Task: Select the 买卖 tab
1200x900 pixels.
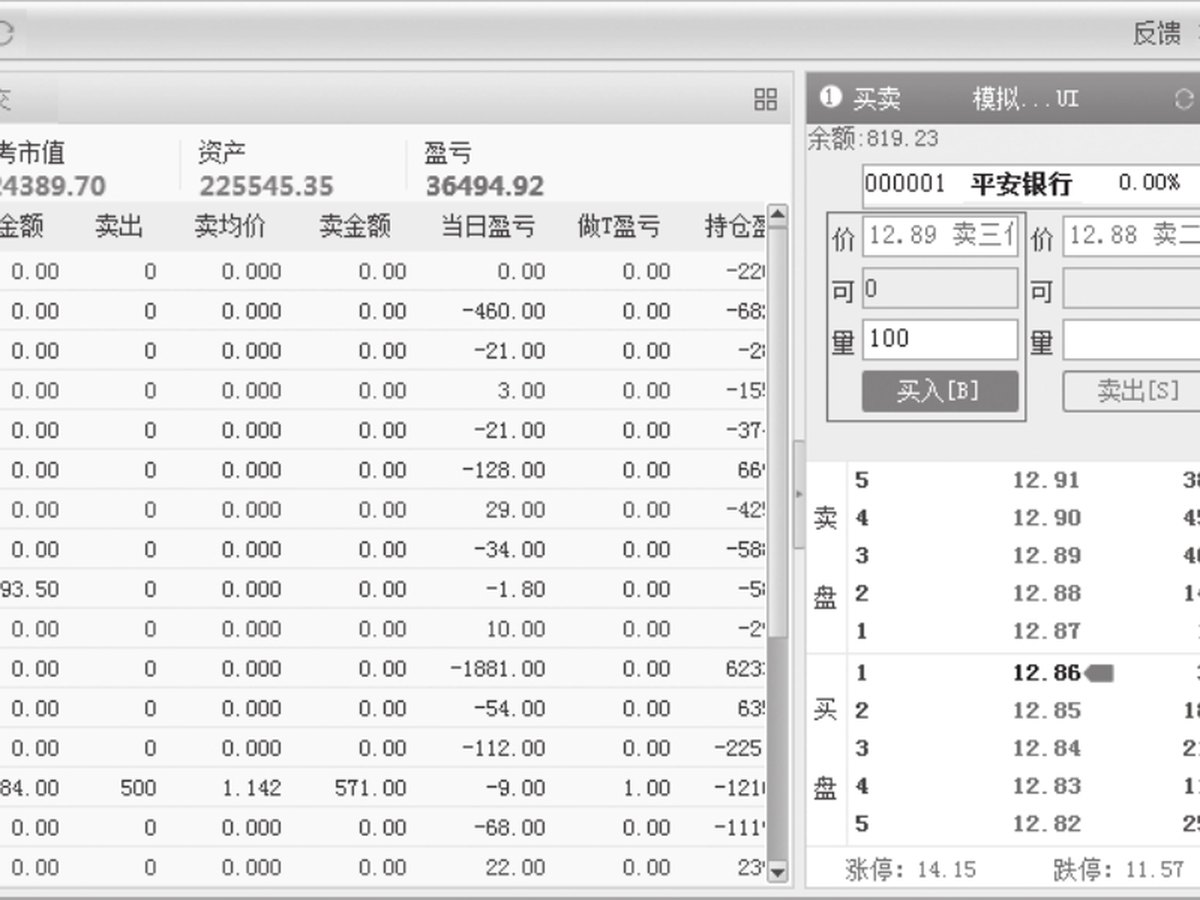Action: [877, 98]
